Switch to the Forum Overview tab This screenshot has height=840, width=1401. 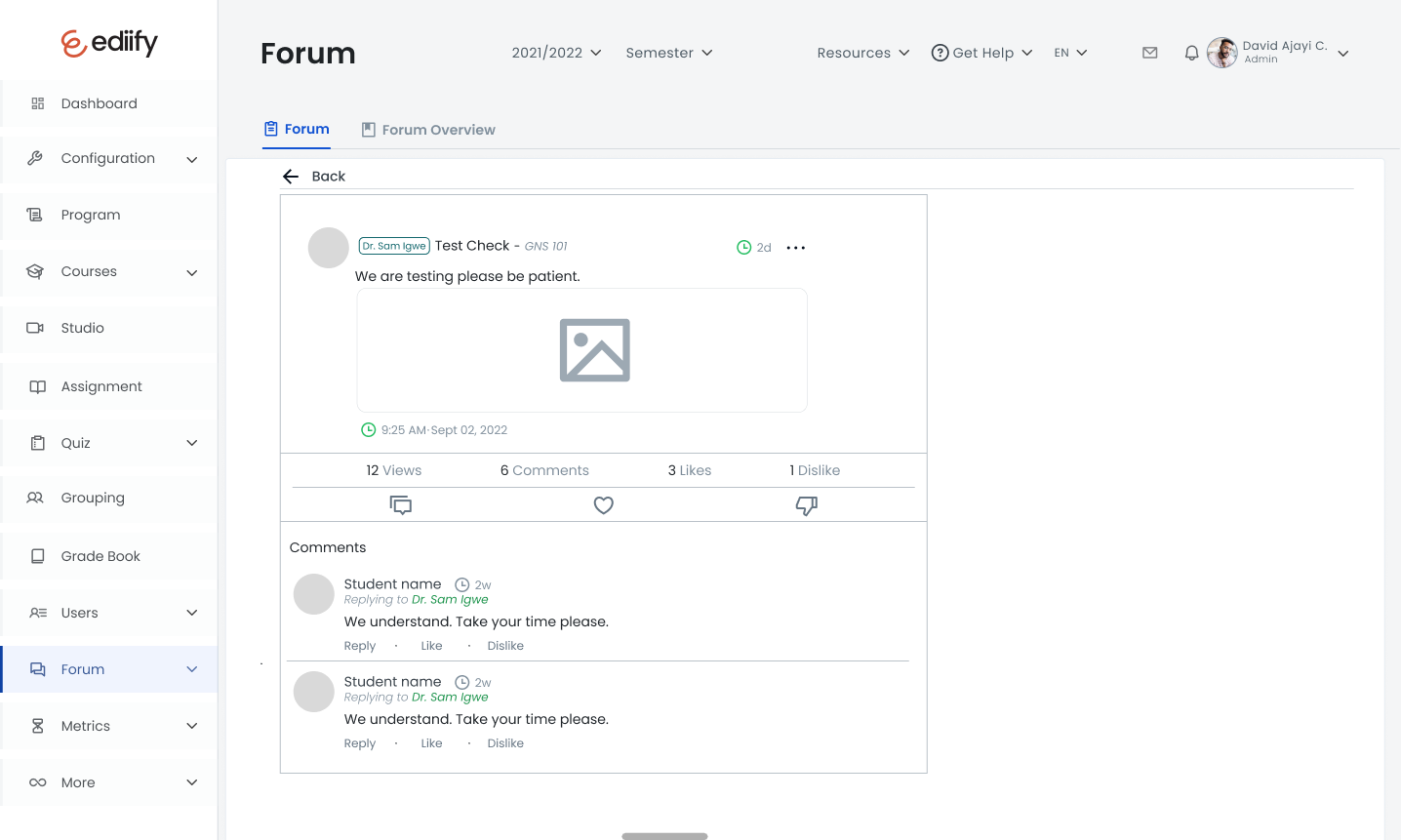pyautogui.click(x=427, y=129)
